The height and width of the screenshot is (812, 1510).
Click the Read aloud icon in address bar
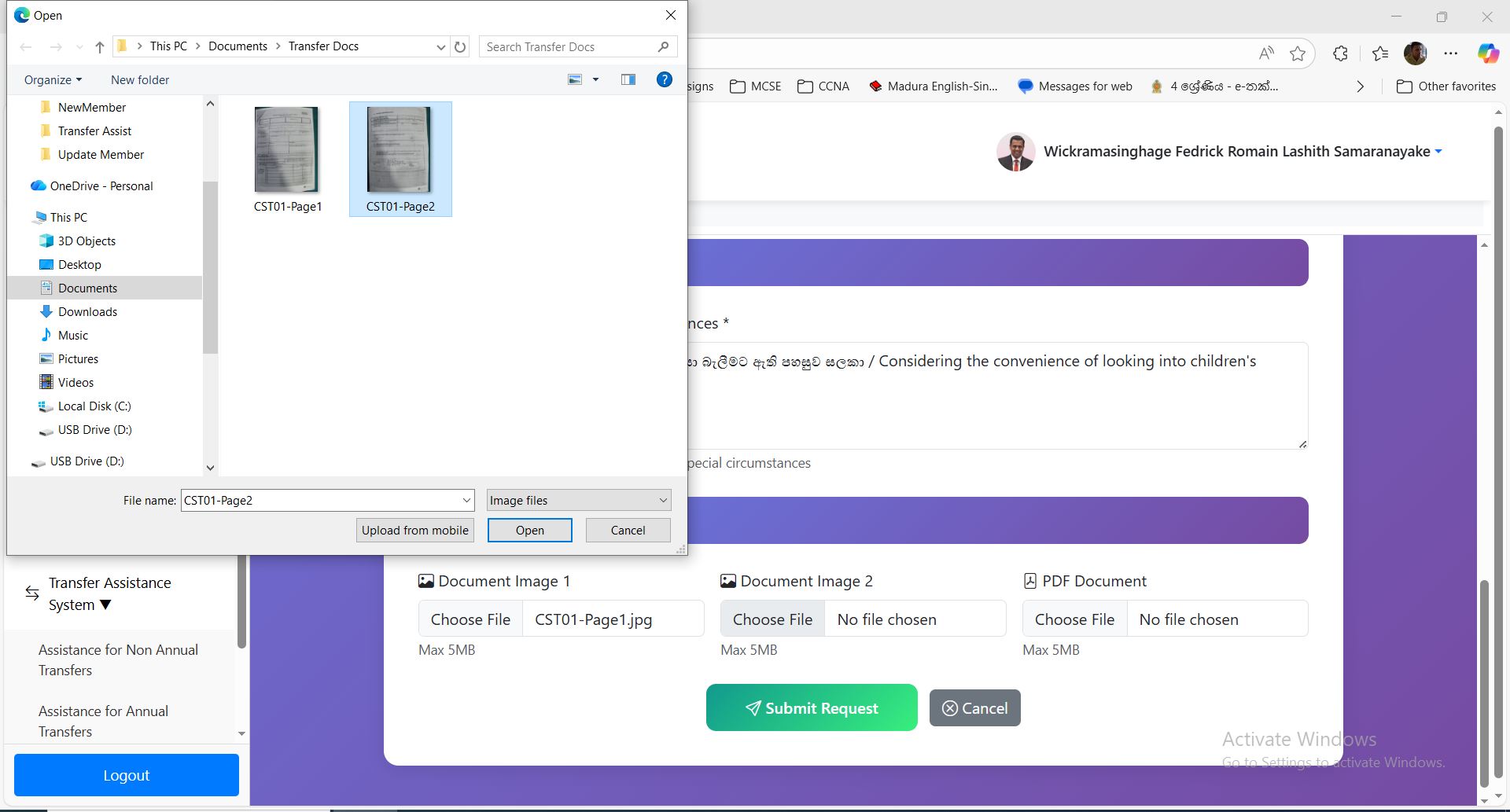click(x=1265, y=53)
